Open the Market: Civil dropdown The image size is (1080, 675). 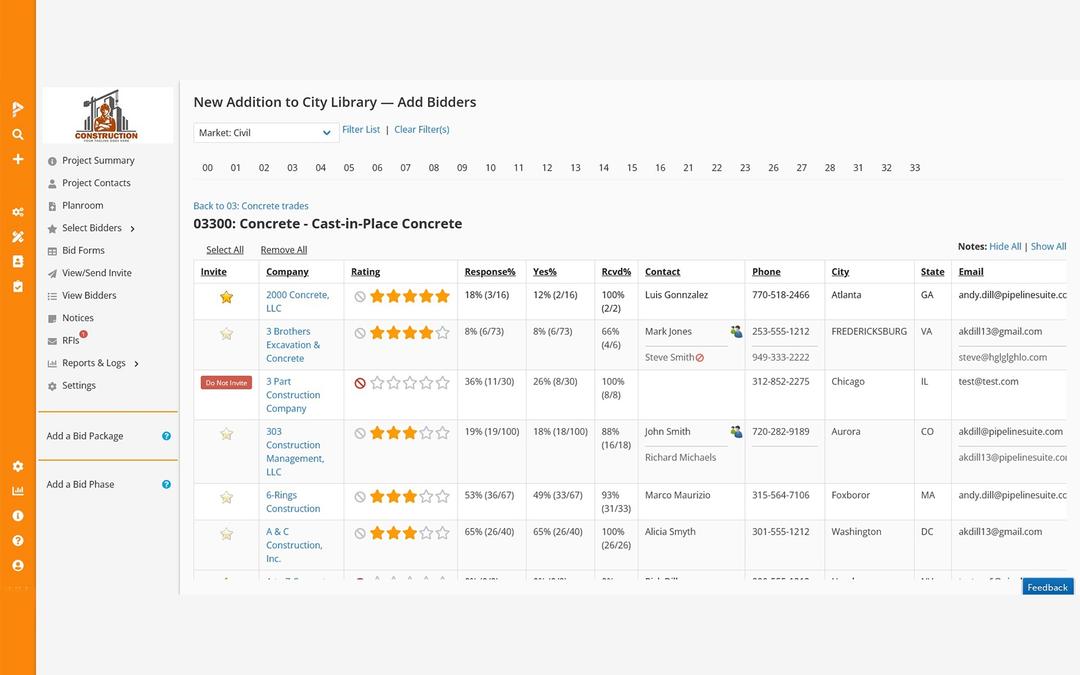pyautogui.click(x=266, y=133)
